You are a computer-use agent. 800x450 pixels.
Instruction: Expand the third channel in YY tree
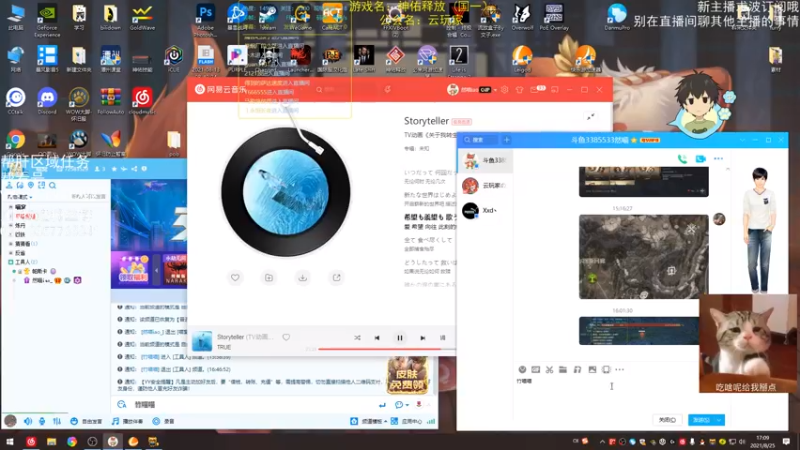11,226
